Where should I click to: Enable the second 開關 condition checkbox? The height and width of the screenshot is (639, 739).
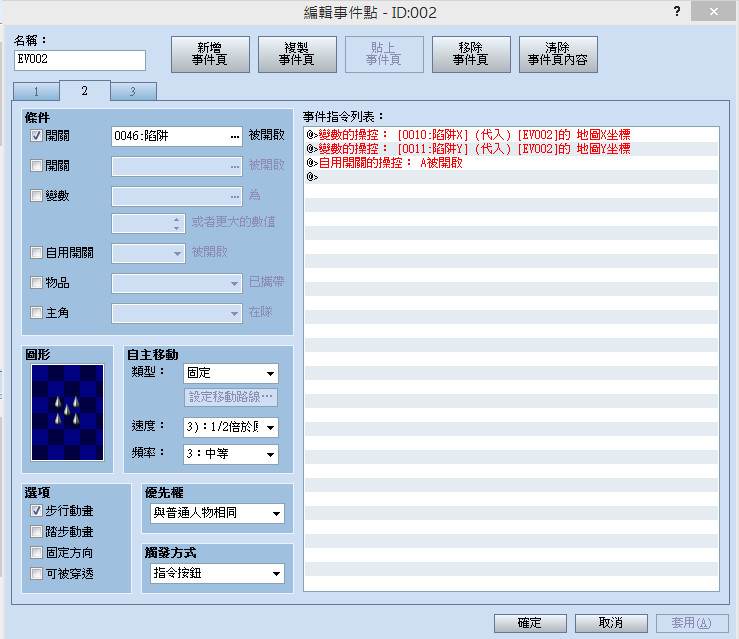(36, 166)
